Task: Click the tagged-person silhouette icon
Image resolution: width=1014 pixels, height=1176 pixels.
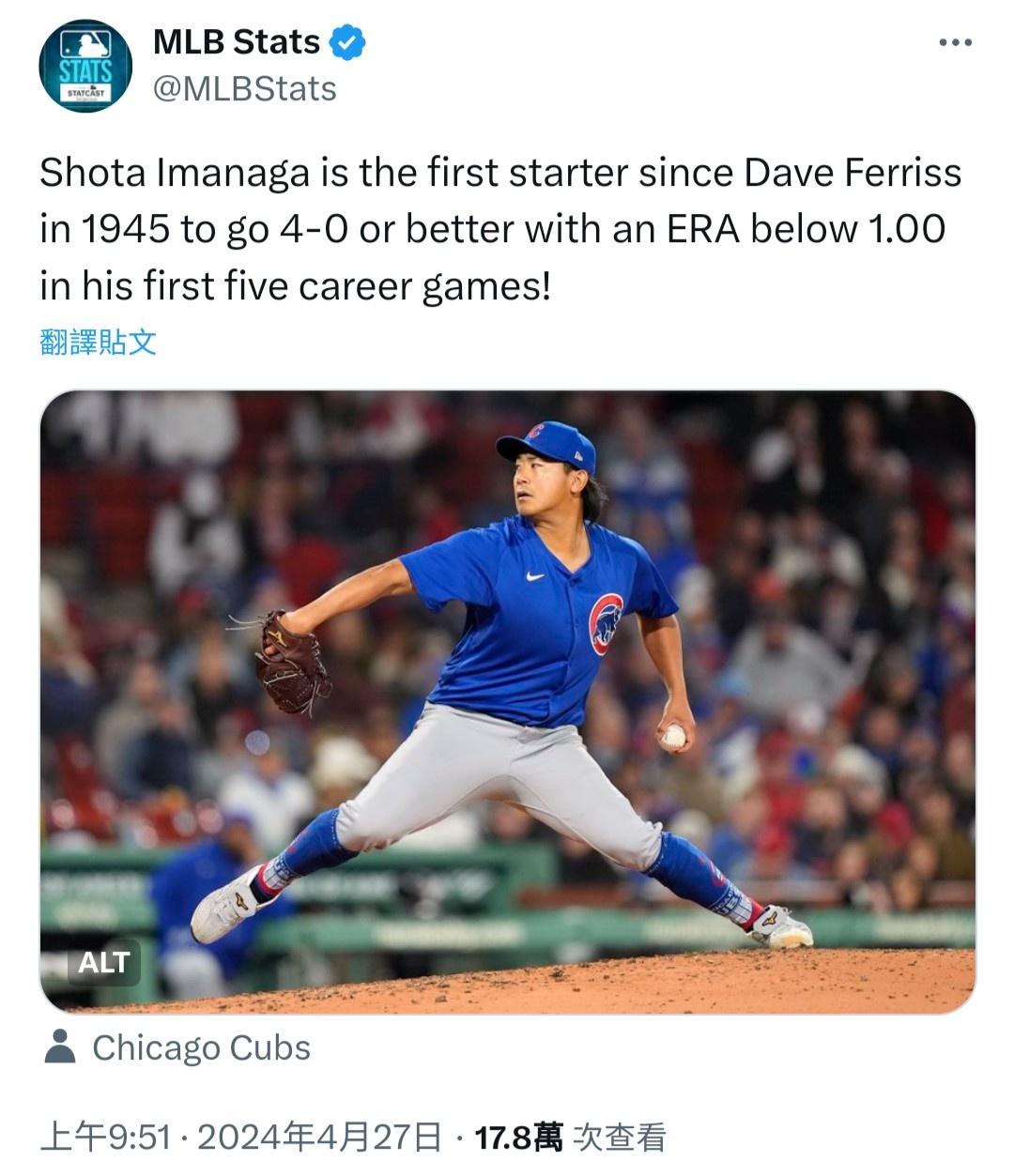Action: point(60,1047)
